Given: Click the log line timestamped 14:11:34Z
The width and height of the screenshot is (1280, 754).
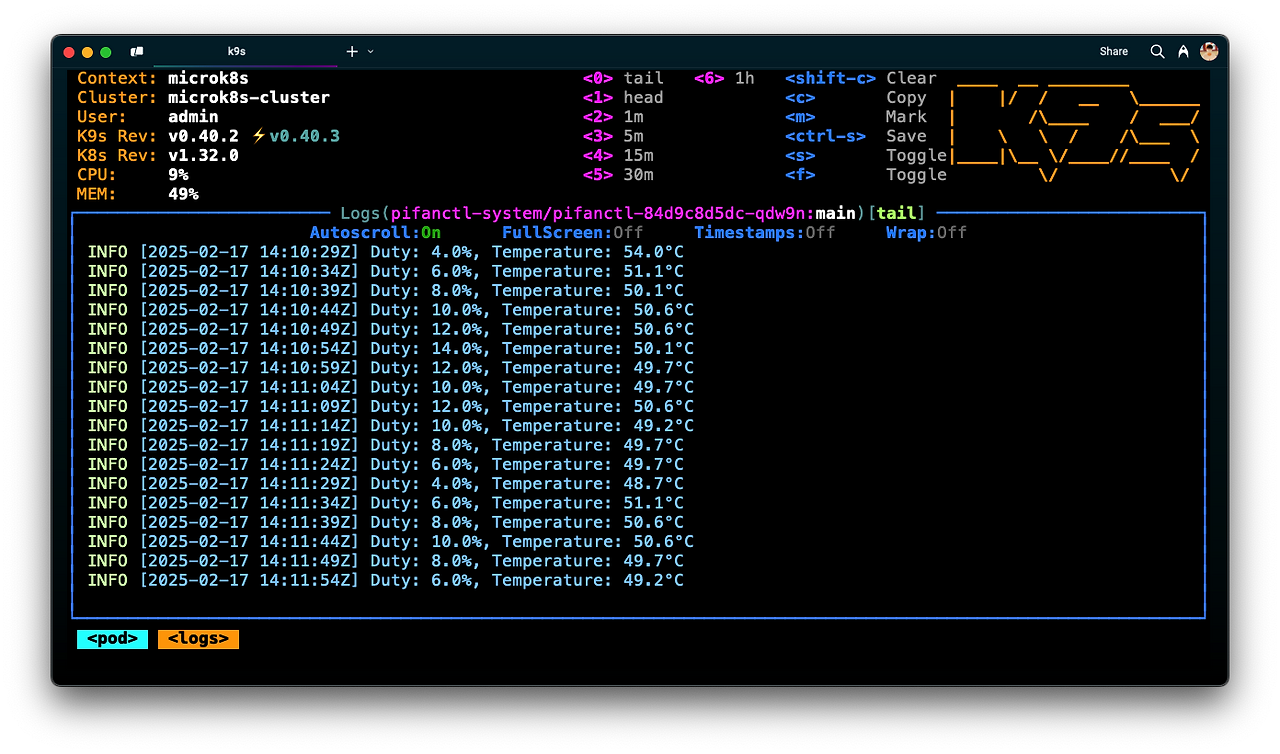Looking at the screenshot, I should click(x=386, y=503).
